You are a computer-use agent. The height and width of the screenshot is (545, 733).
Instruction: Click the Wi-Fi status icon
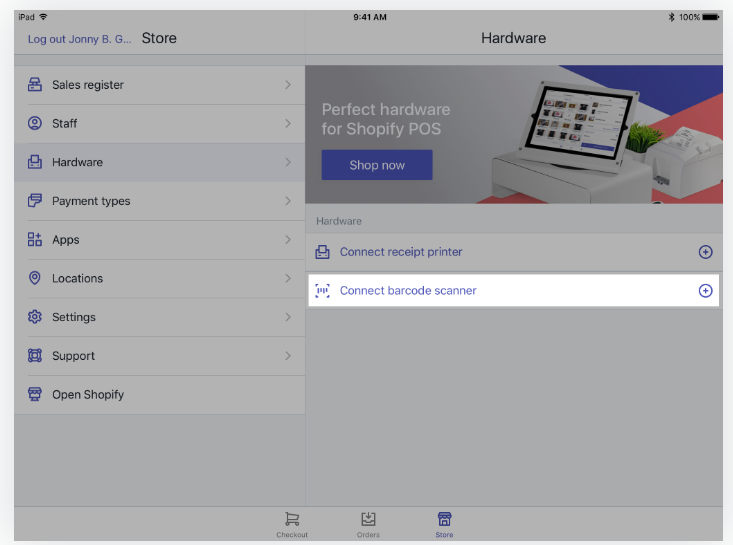(x=43, y=17)
